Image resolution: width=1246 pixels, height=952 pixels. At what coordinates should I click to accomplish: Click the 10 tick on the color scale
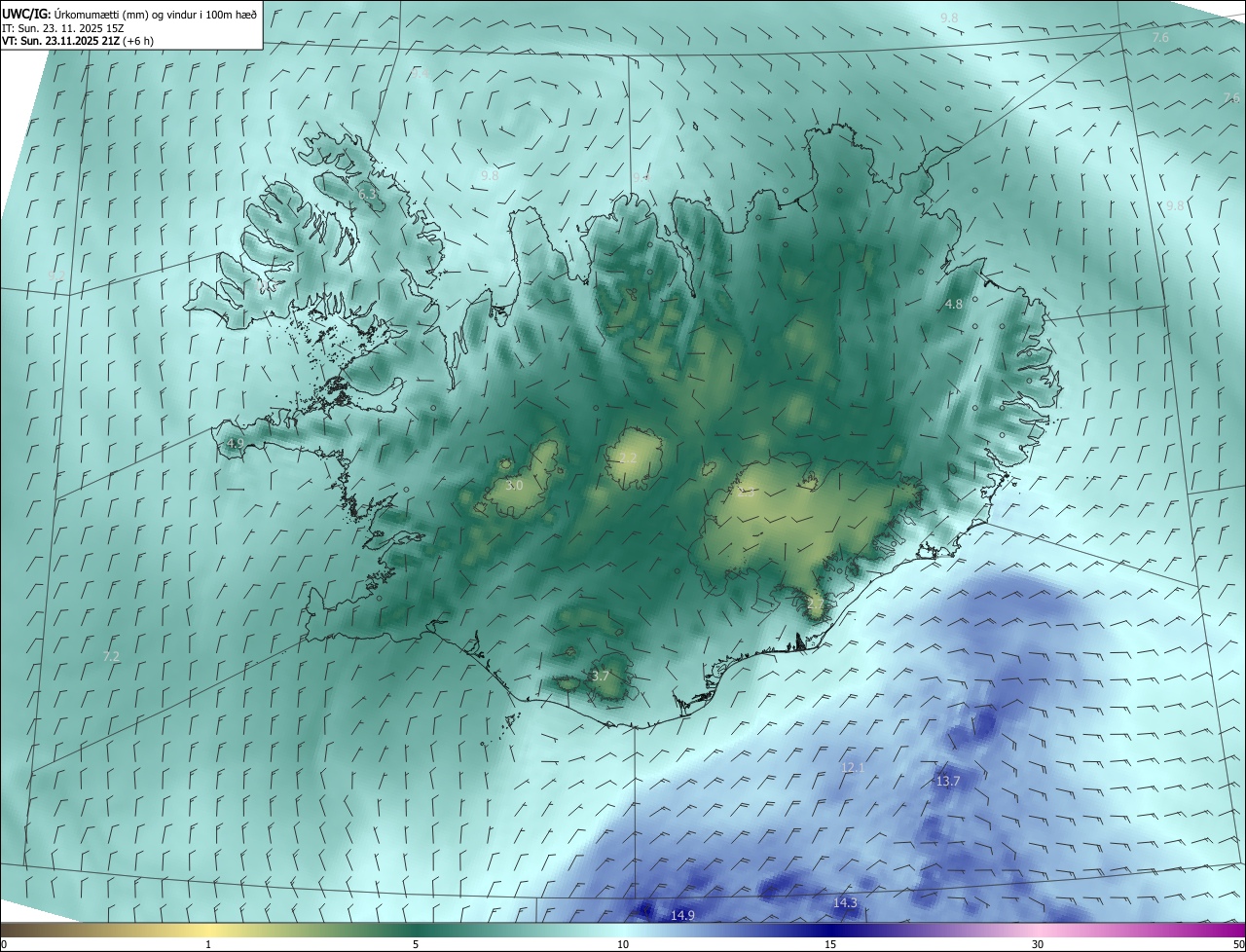(x=623, y=944)
